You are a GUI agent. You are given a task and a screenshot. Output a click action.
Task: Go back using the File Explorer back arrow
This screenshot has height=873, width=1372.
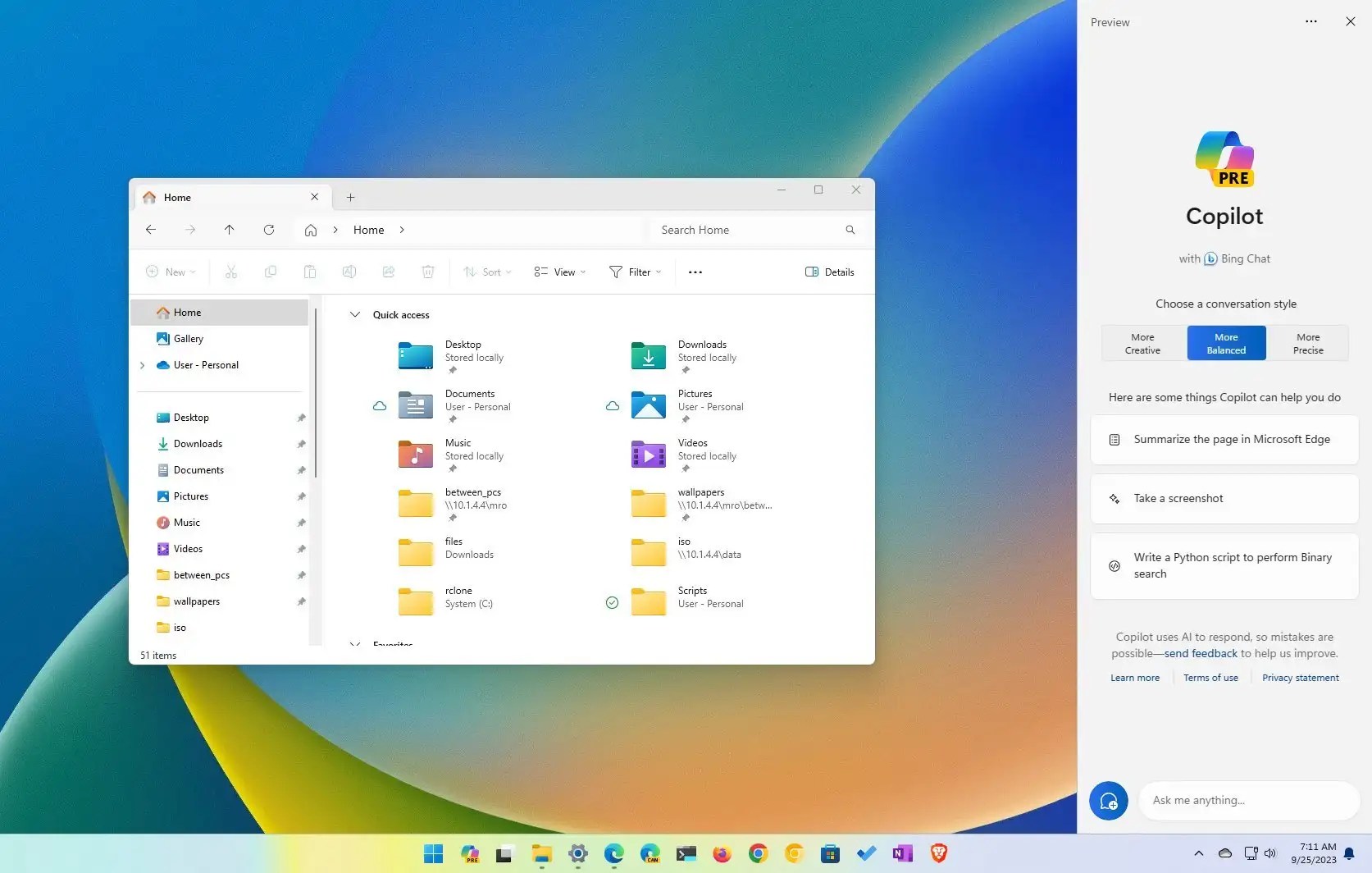tap(151, 230)
